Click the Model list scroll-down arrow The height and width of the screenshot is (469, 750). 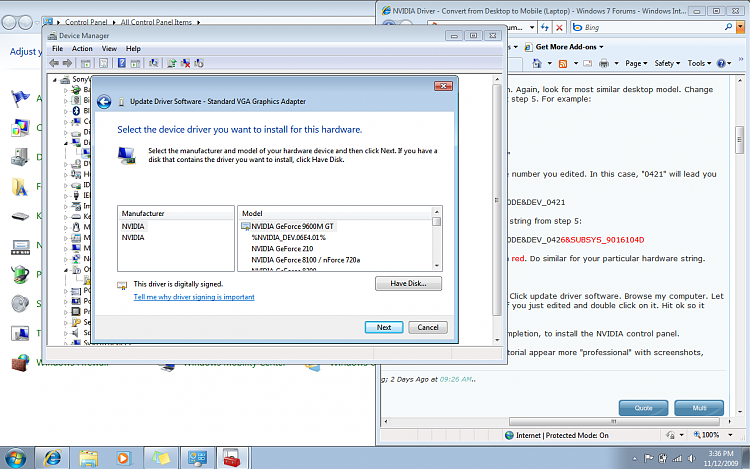coord(436,266)
